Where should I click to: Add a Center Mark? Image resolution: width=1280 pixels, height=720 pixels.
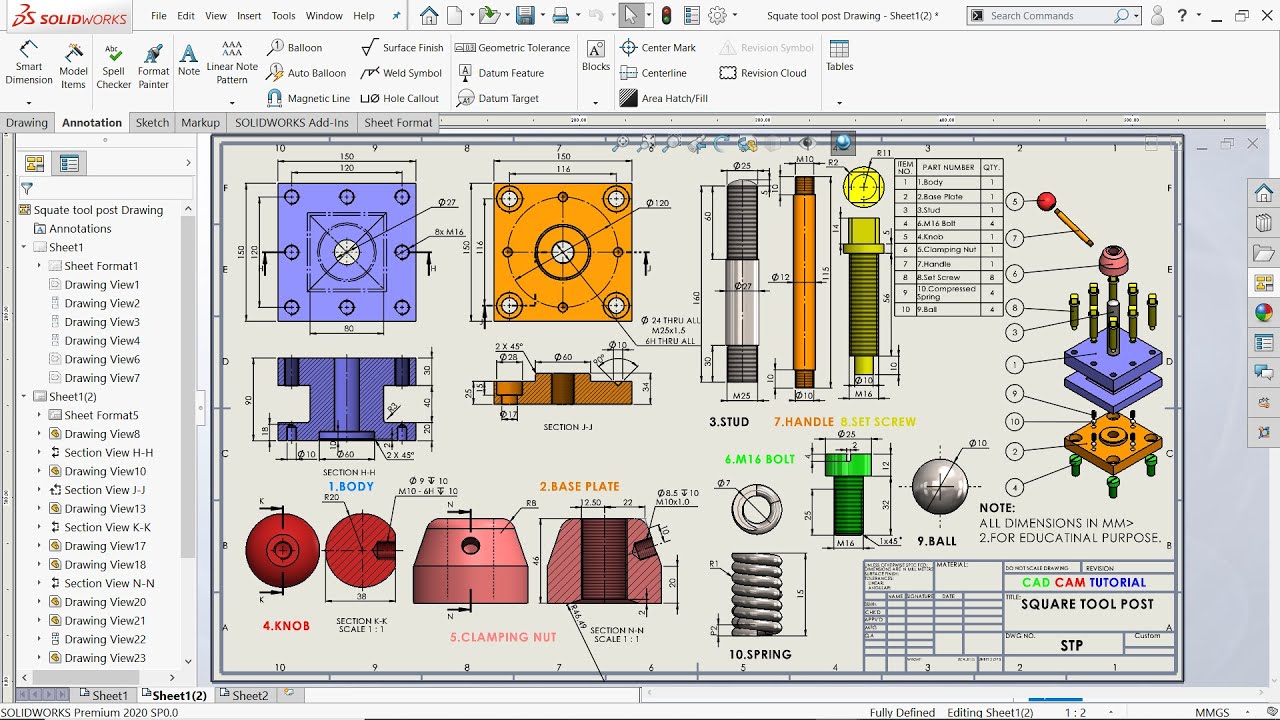pos(658,47)
